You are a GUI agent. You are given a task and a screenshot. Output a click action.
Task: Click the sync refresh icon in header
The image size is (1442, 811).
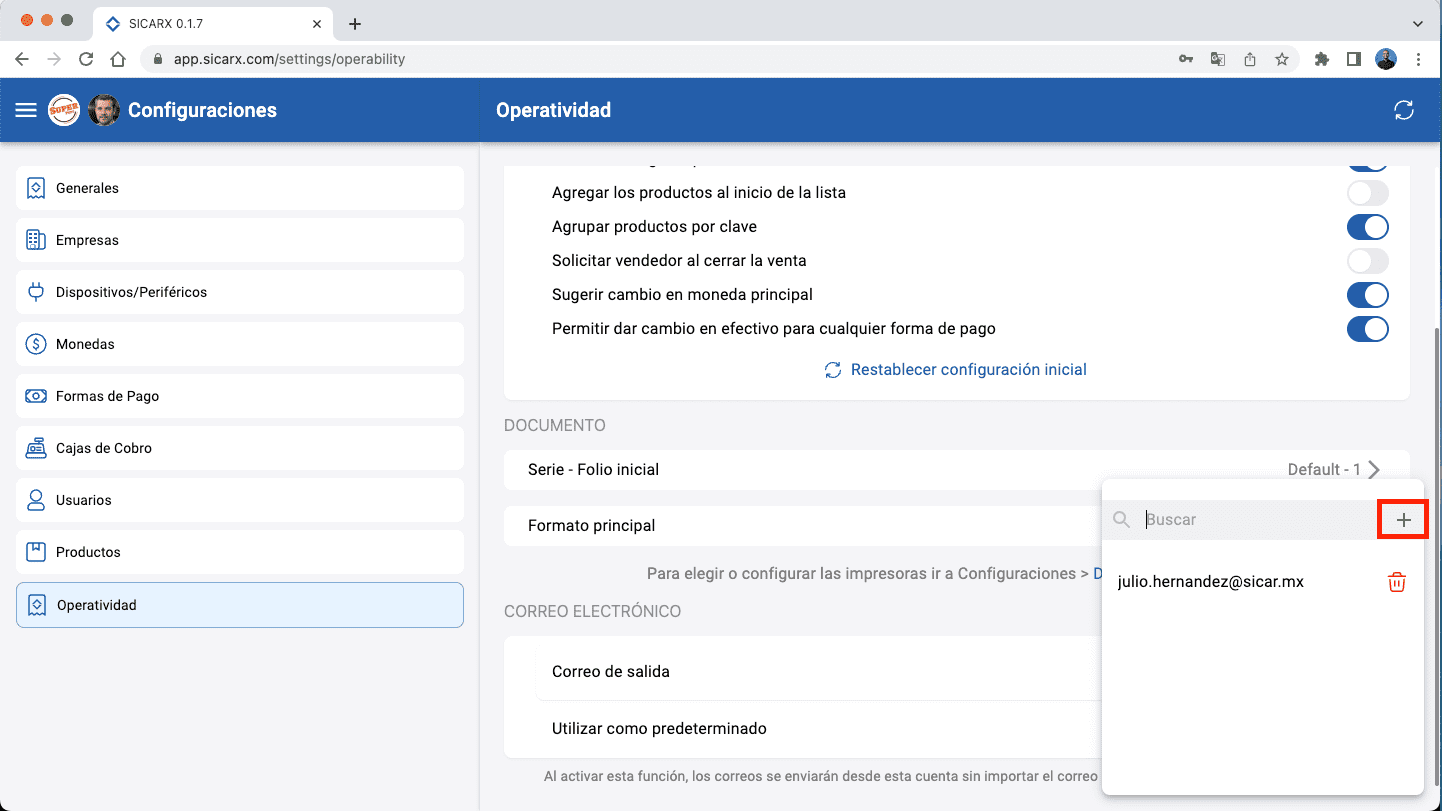[1403, 110]
